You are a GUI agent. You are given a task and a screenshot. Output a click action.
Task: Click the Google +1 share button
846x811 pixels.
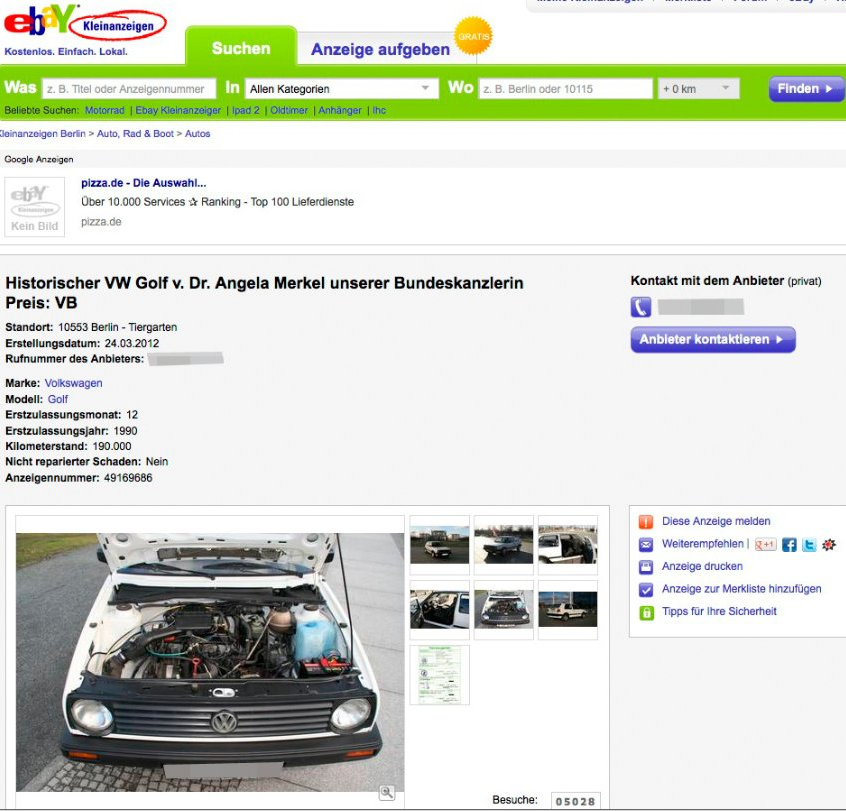tap(766, 545)
